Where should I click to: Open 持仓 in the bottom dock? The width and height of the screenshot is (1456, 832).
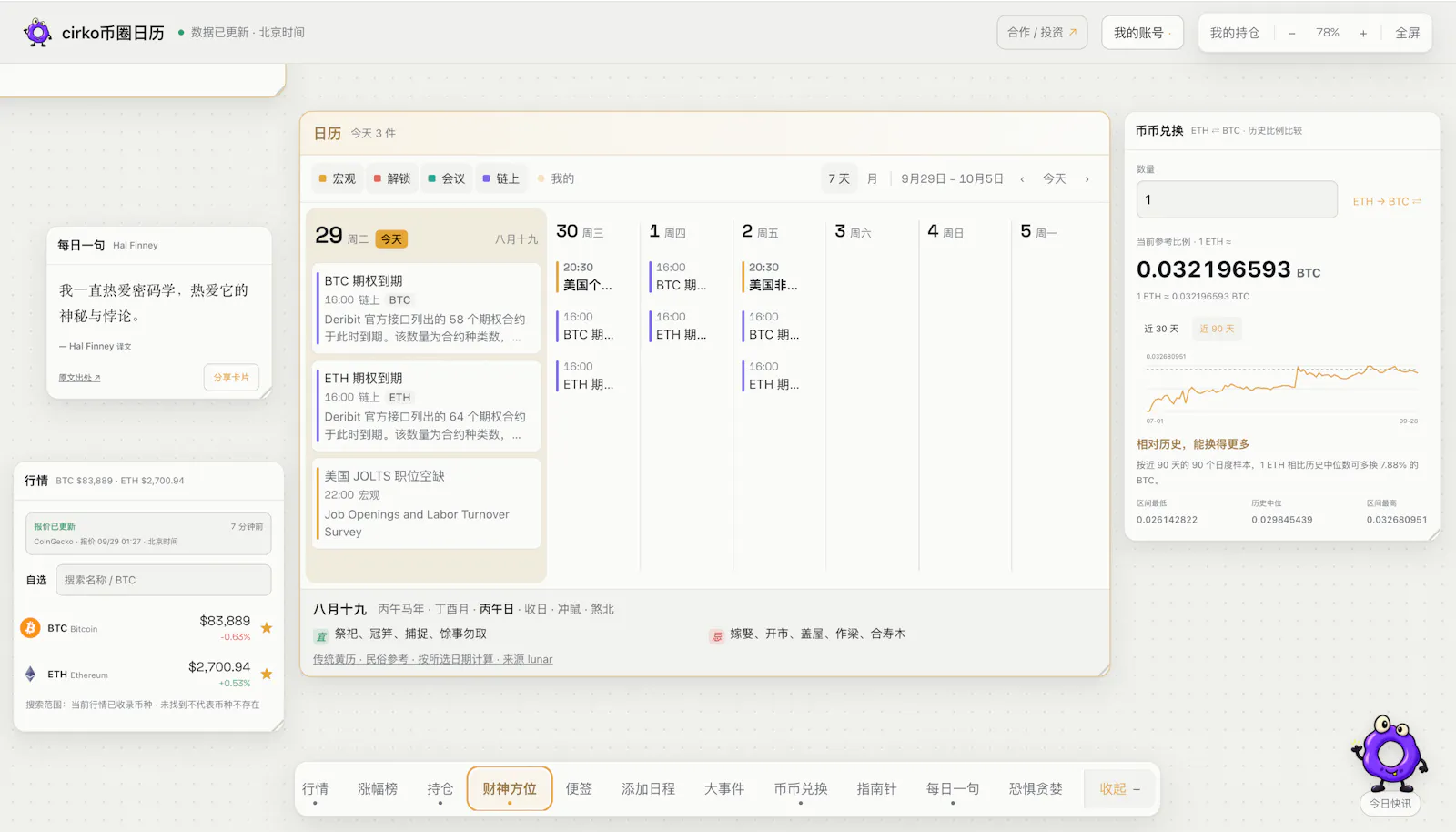pos(440,788)
